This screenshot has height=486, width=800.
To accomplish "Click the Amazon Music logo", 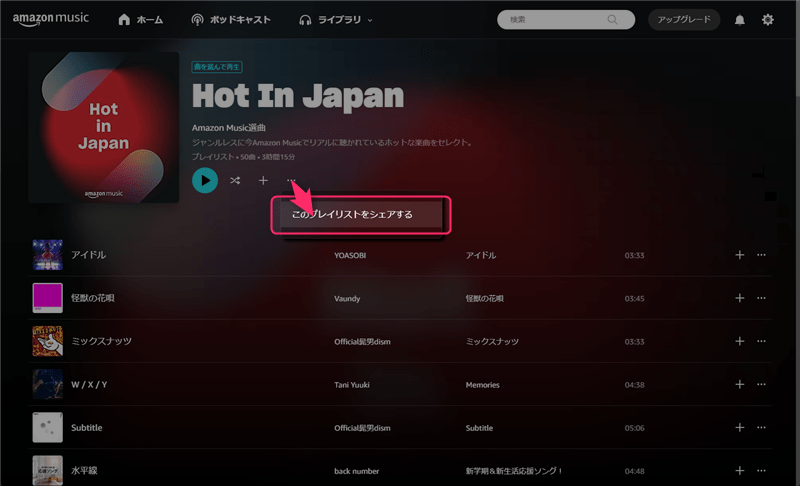I will click(51, 19).
